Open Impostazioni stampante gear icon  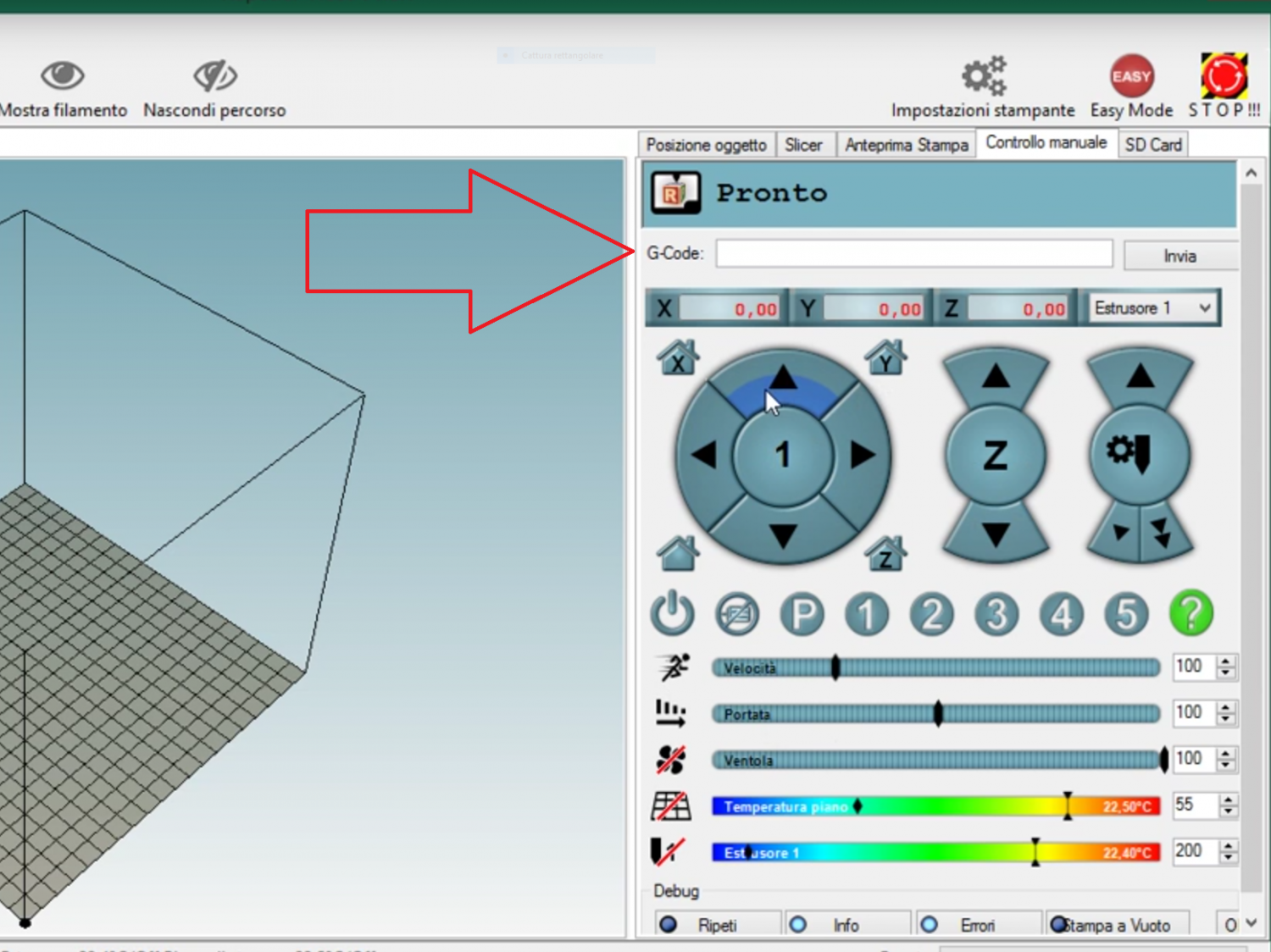[983, 76]
